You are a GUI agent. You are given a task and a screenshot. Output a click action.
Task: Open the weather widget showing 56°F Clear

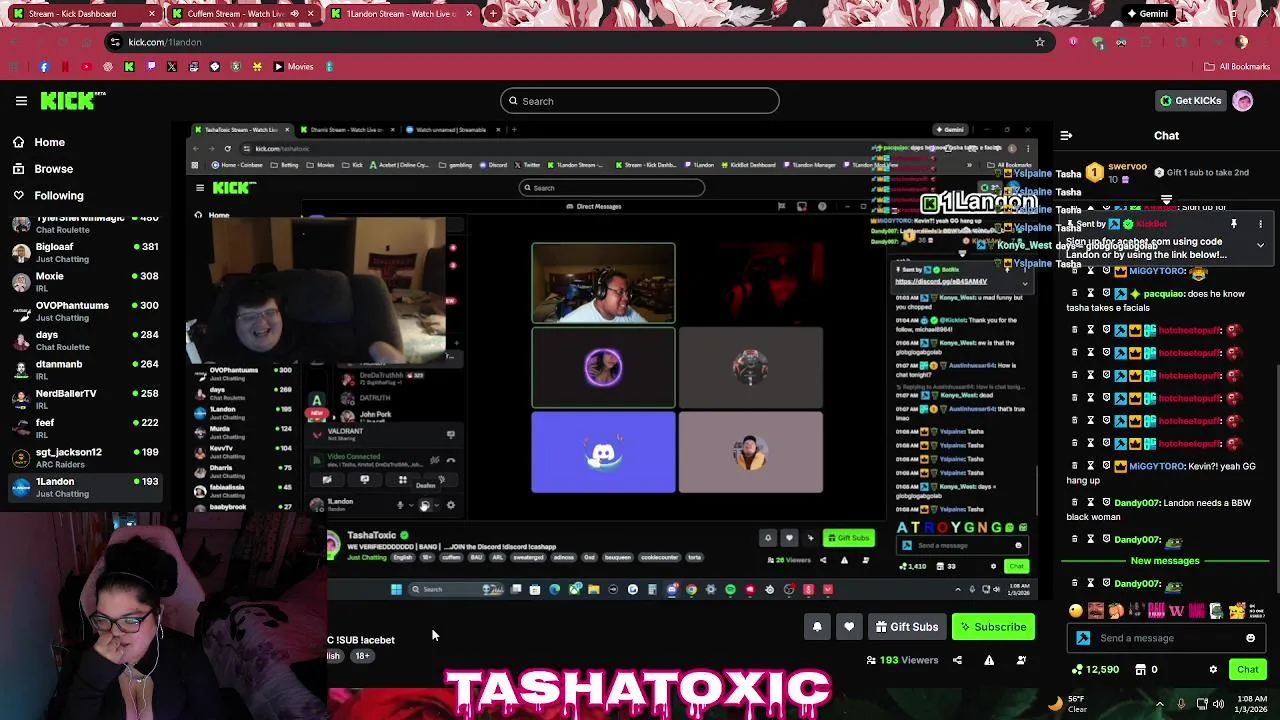click(x=1067, y=703)
